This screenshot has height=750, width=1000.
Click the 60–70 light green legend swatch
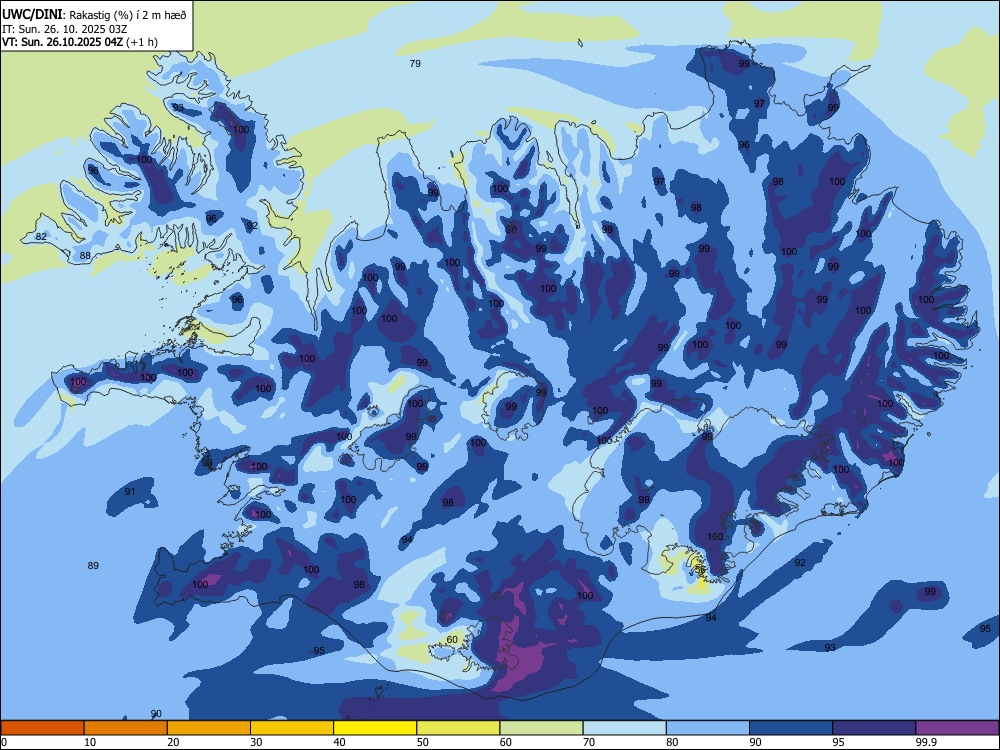(541, 728)
